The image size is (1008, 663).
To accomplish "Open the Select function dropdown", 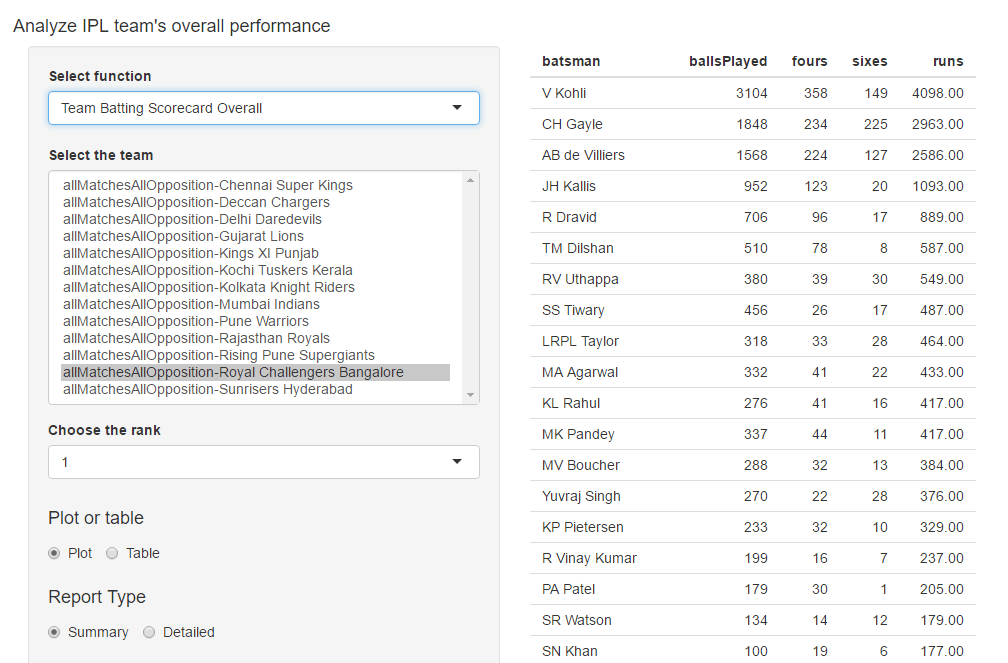I will click(x=250, y=108).
